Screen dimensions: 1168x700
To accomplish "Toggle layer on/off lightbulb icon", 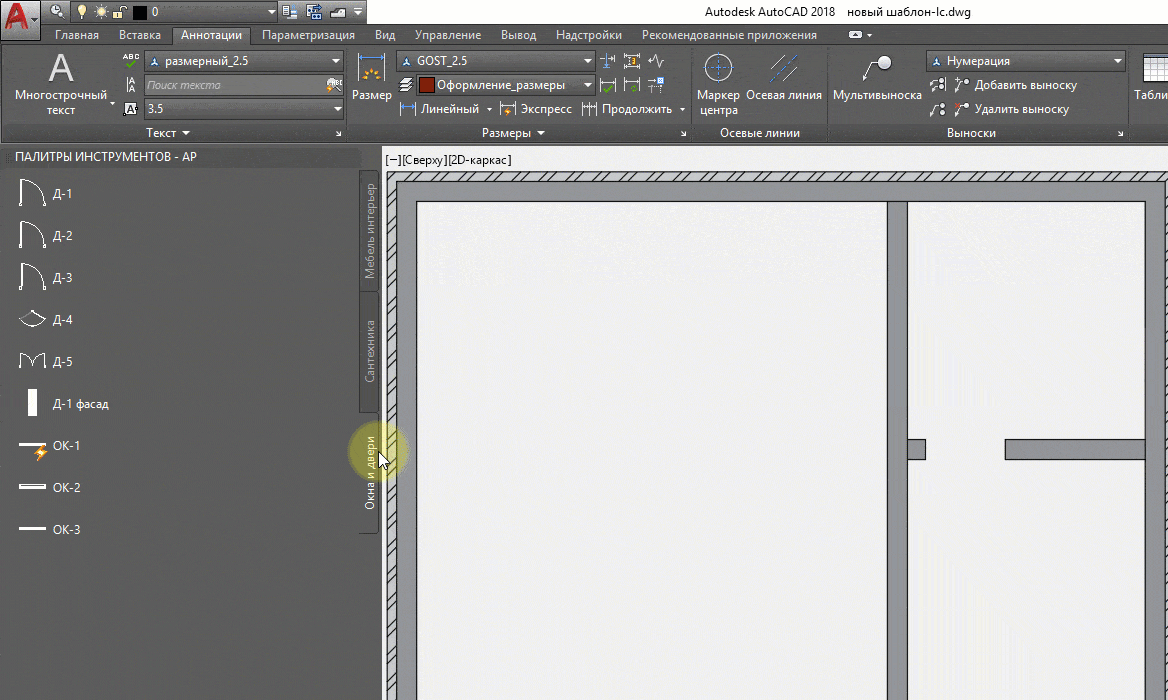I will pyautogui.click(x=82, y=12).
